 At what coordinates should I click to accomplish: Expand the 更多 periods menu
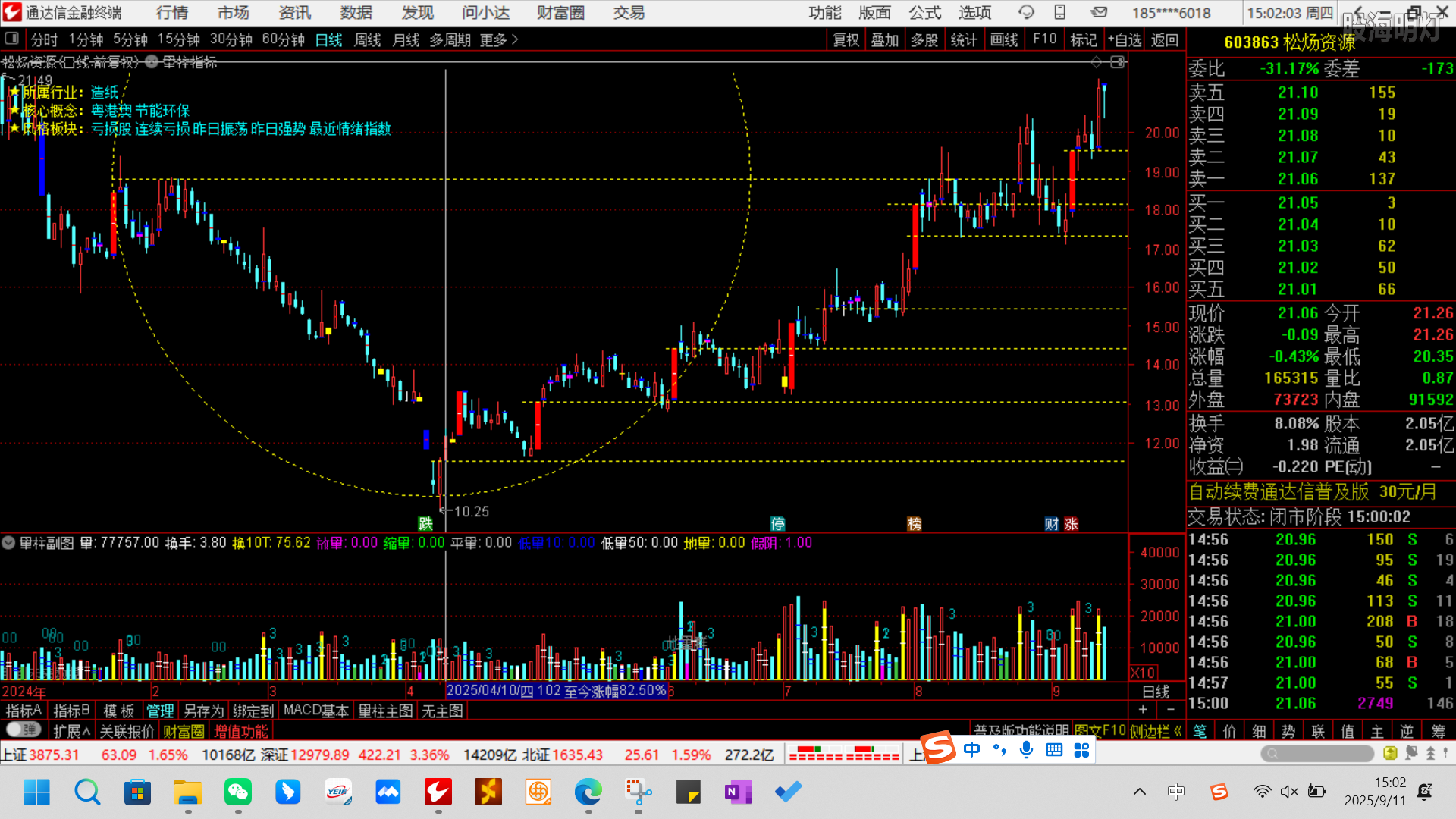tap(499, 39)
